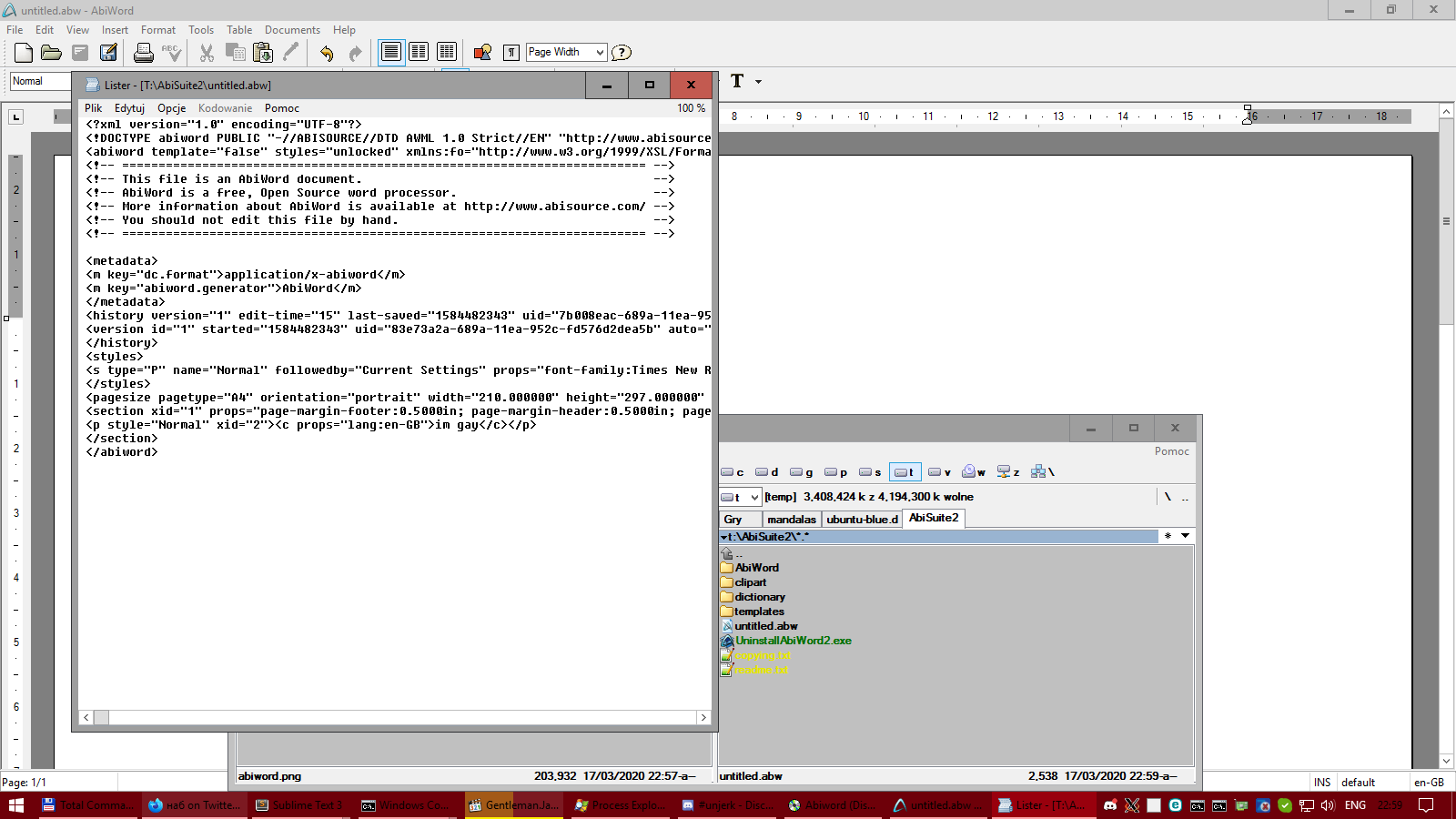The width and height of the screenshot is (1456, 819).
Task: Open a file with the folder icon
Action: tap(51, 53)
